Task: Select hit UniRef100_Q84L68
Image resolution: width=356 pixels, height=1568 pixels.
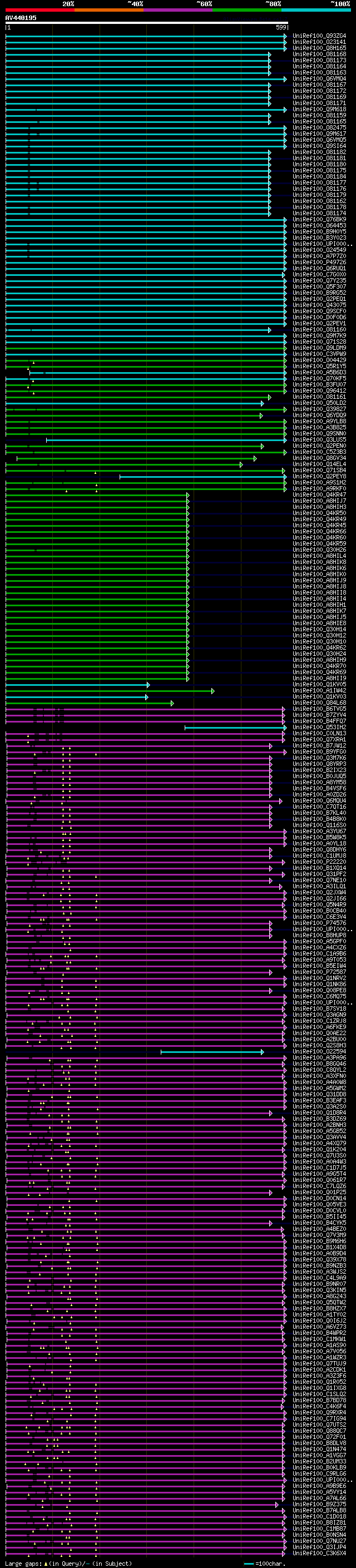Action: coord(319,703)
